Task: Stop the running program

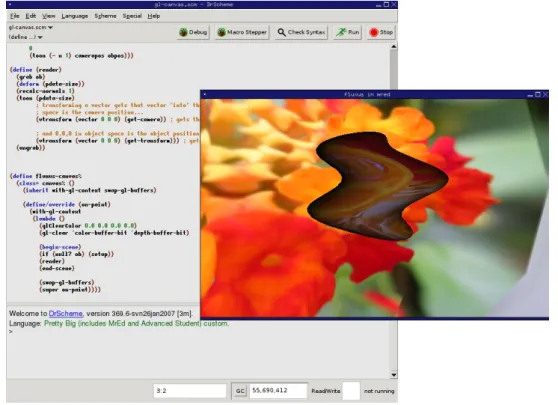Action: coord(381,32)
